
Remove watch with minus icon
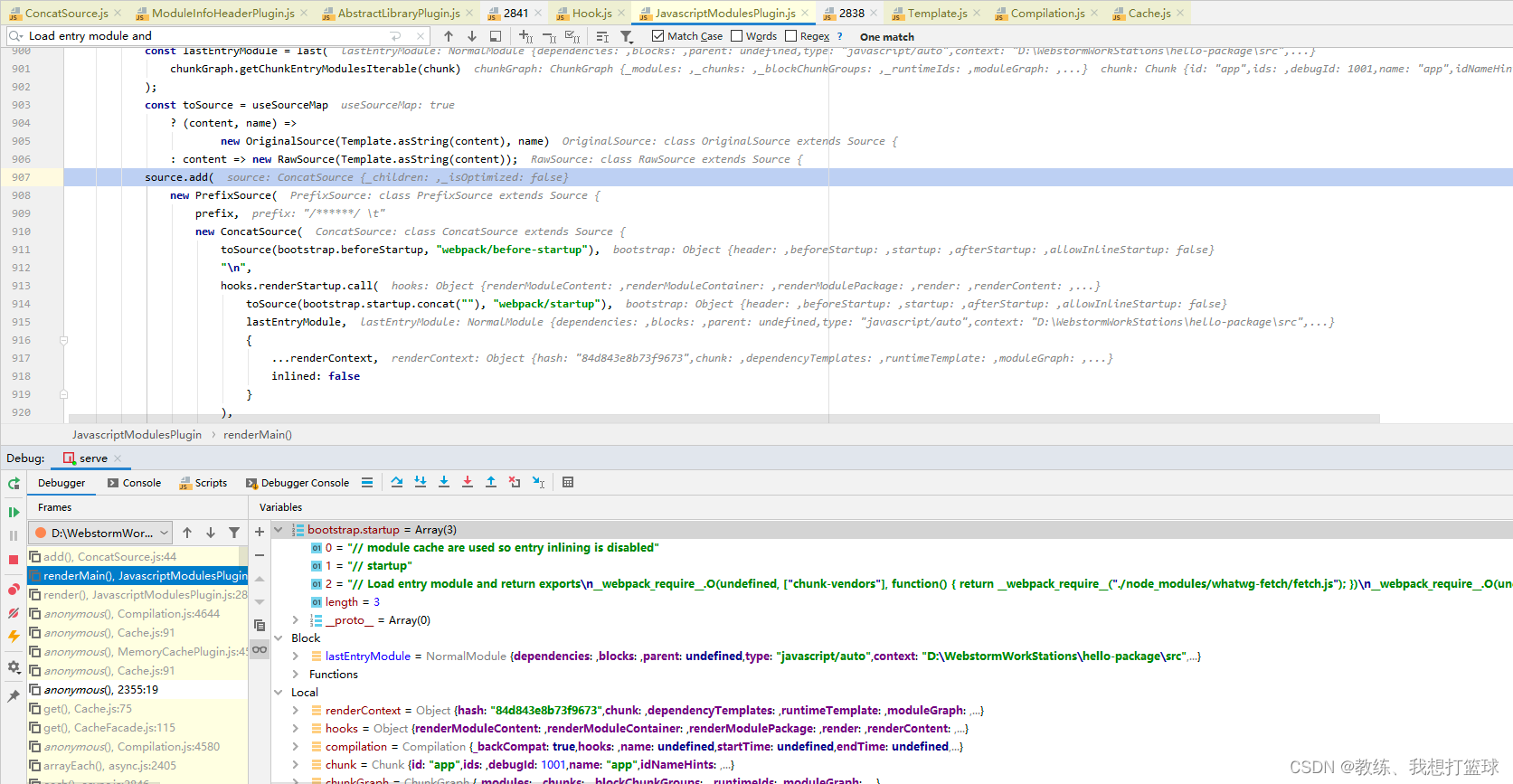pyautogui.click(x=260, y=555)
